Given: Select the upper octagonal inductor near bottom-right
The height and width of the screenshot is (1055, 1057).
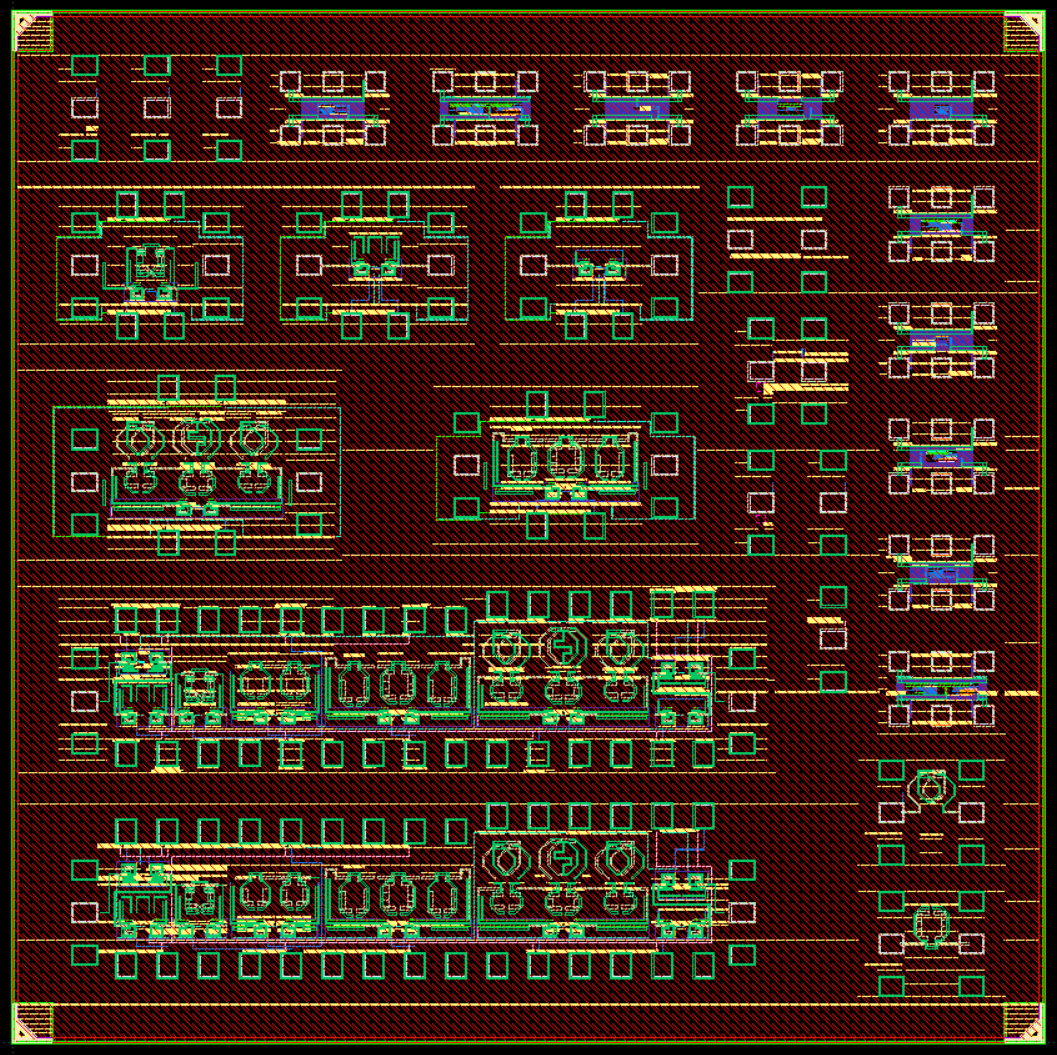Looking at the screenshot, I should coord(930,788).
